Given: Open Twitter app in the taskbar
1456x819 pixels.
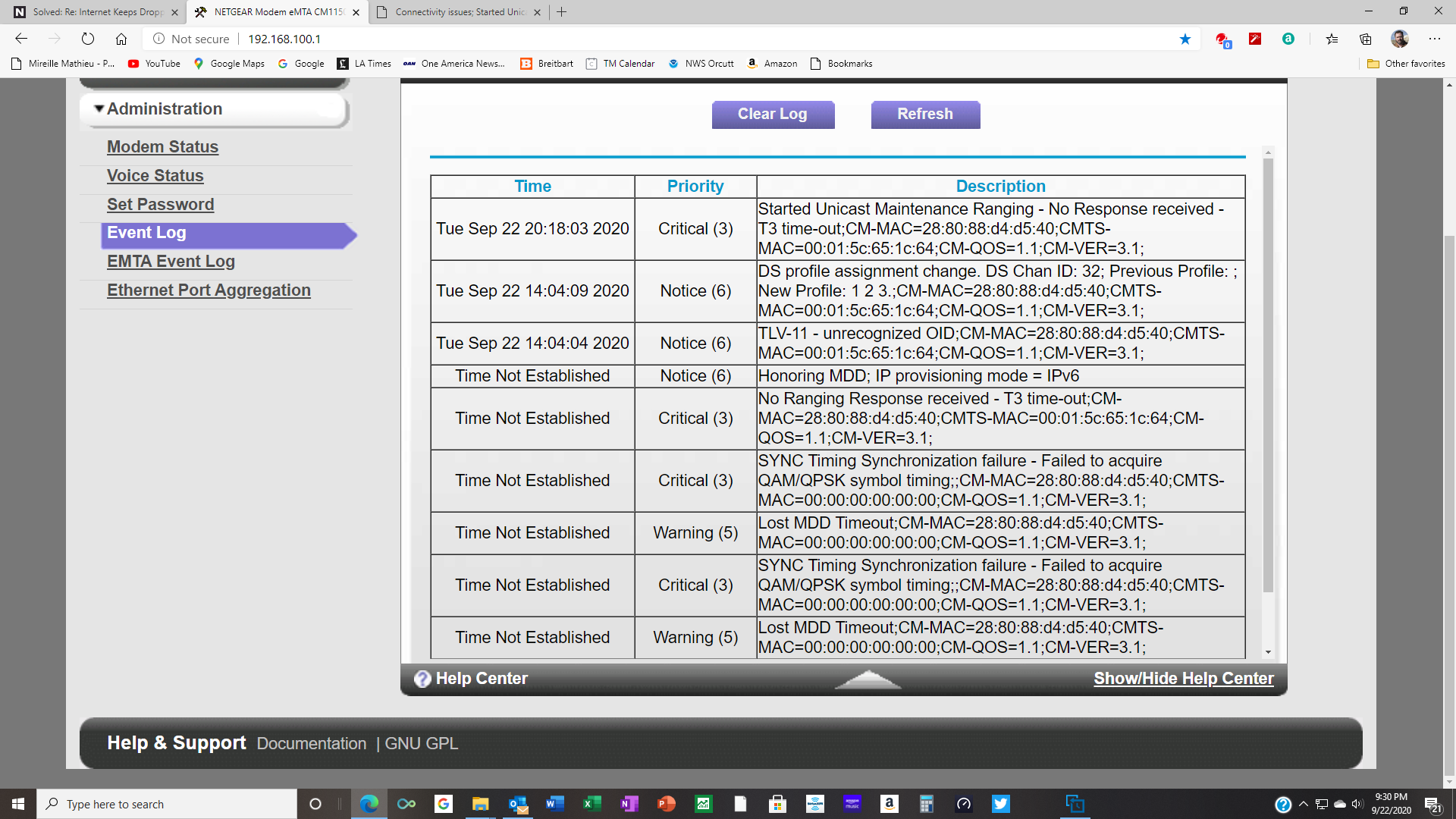Looking at the screenshot, I should (x=1001, y=804).
